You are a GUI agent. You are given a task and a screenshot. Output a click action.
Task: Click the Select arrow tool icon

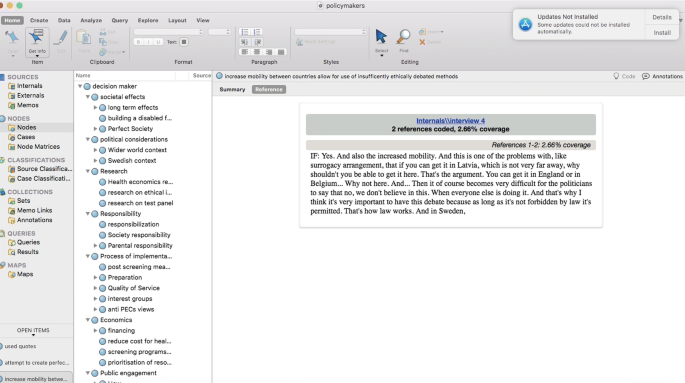click(381, 37)
